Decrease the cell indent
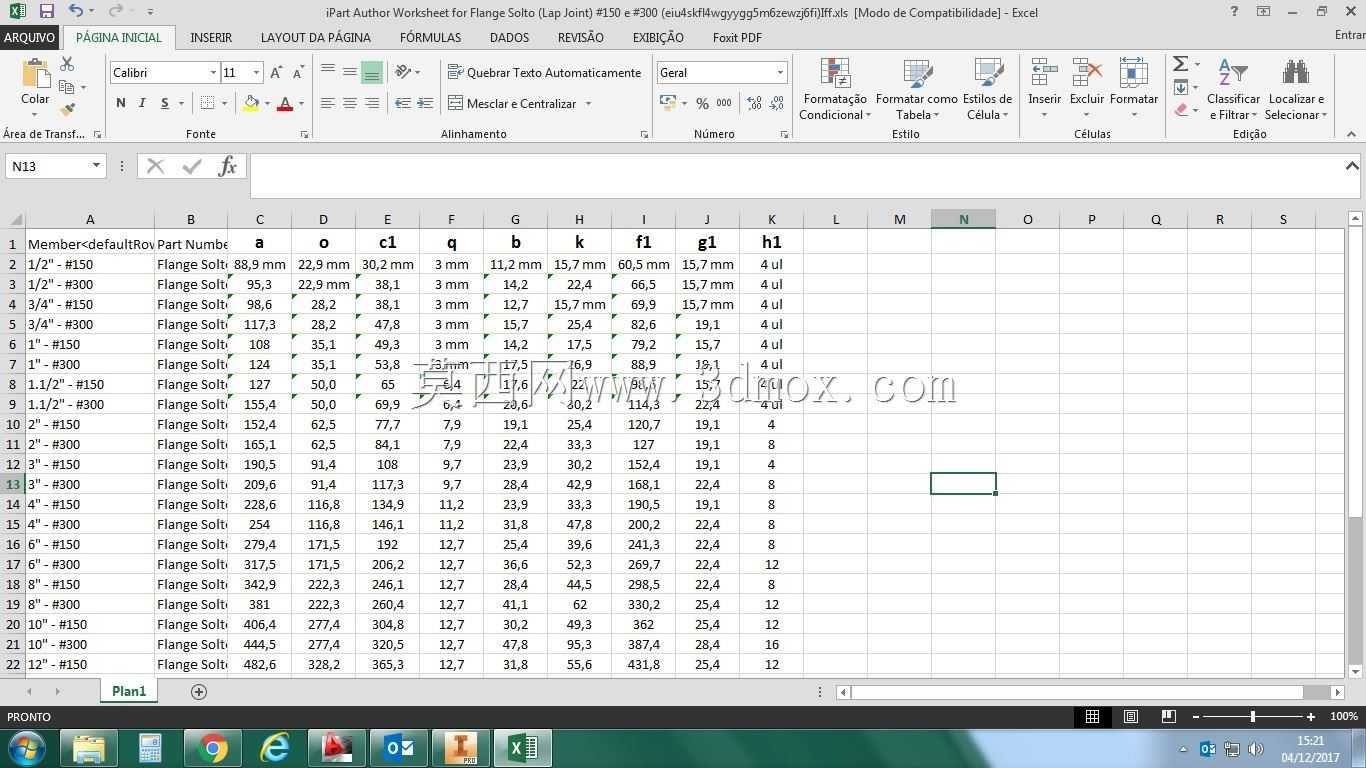Image resolution: width=1366 pixels, height=768 pixels. (x=403, y=103)
